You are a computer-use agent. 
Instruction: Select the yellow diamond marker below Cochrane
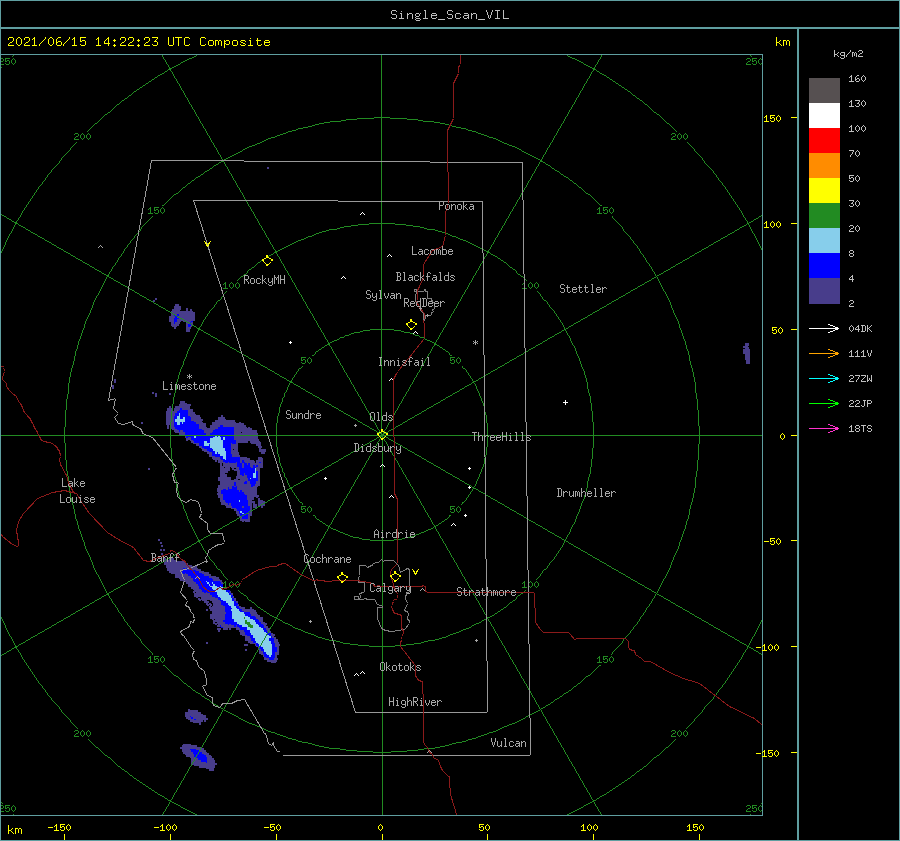[x=342, y=577]
